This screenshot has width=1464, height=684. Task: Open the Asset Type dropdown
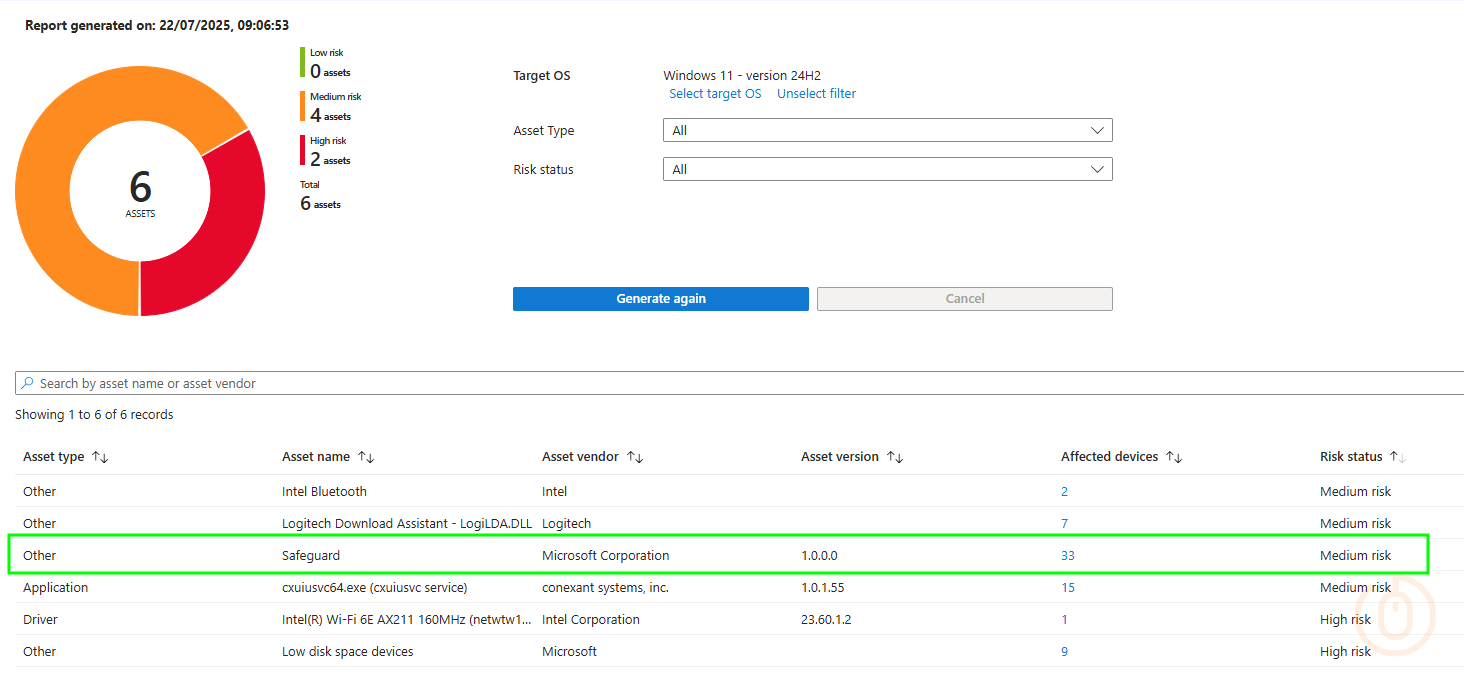887,131
